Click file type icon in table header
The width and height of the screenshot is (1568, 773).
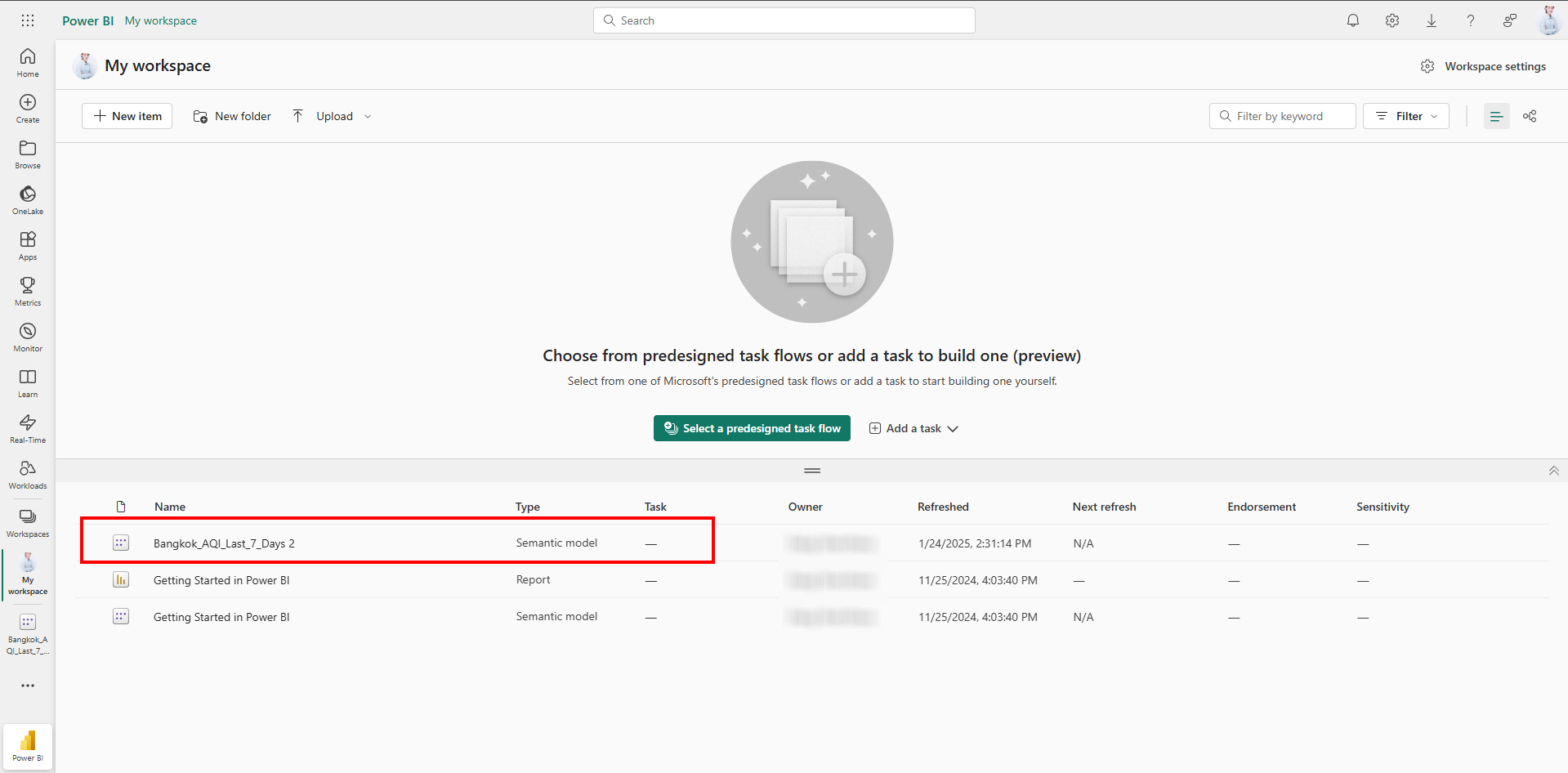pyautogui.click(x=121, y=507)
